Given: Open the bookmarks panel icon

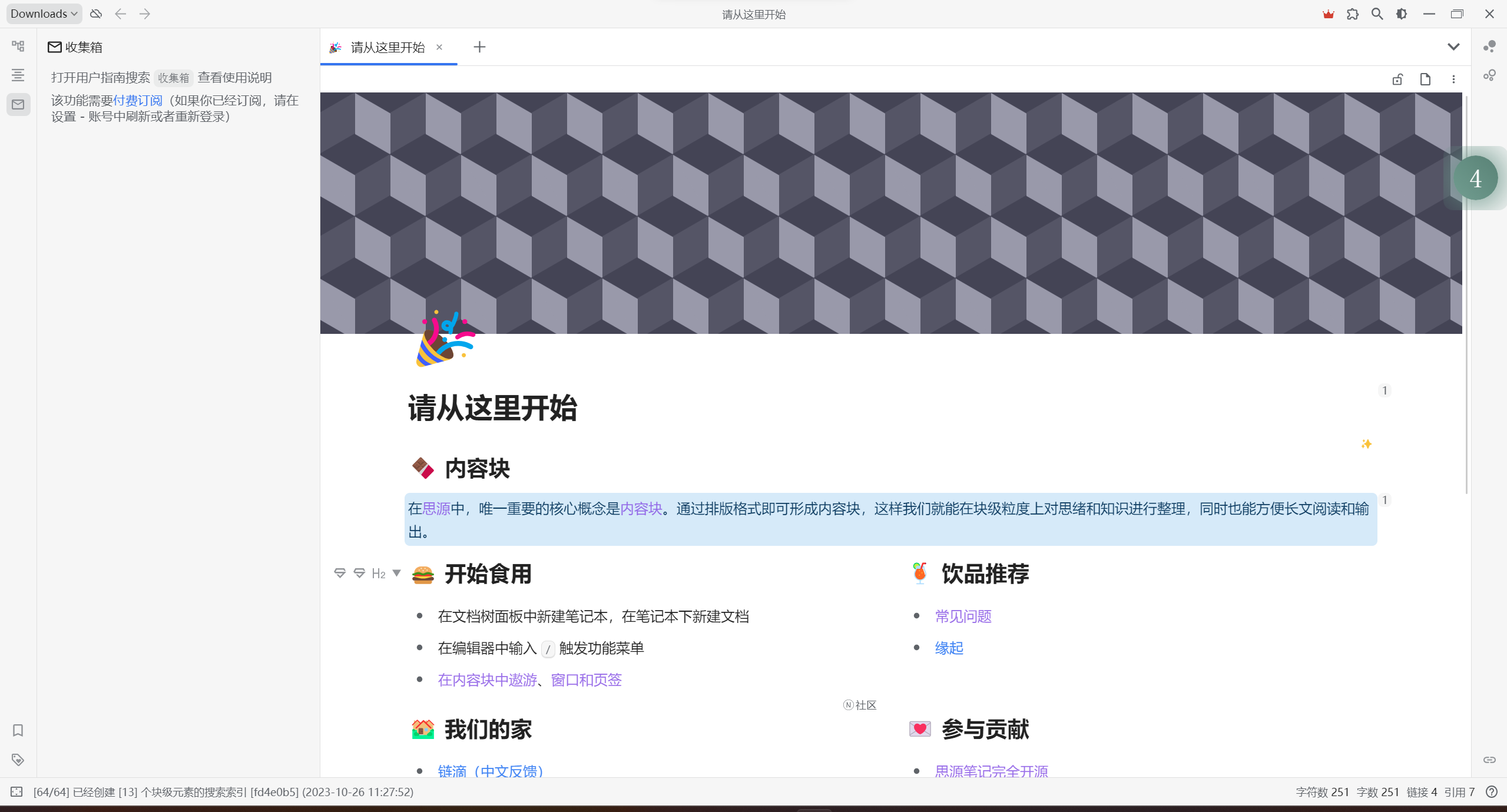Looking at the screenshot, I should pos(18,730).
